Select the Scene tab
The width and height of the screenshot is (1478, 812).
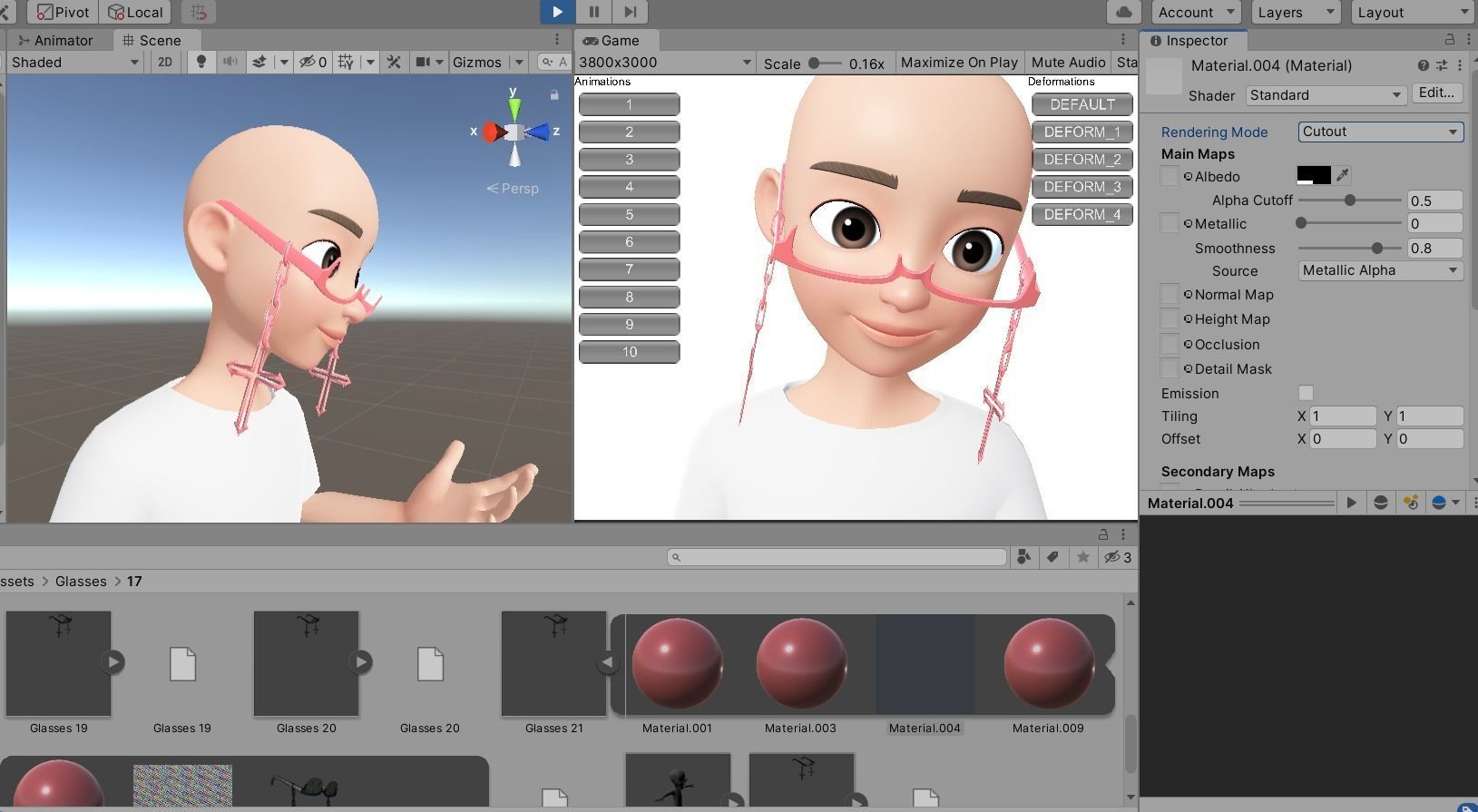152,40
